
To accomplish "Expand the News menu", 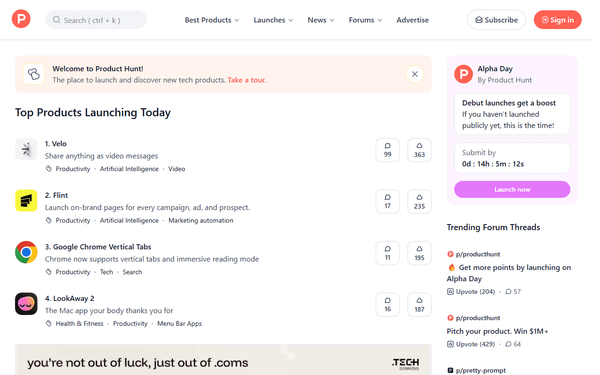I will click(x=321, y=20).
